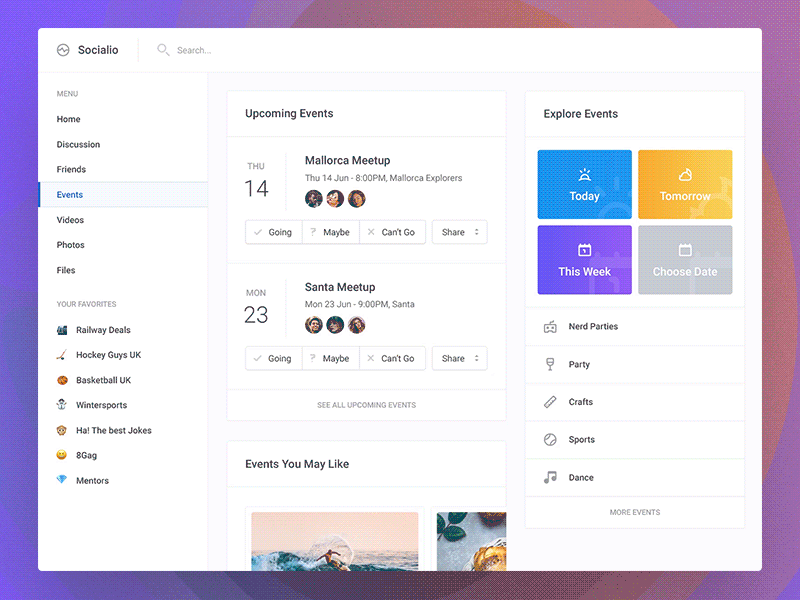800x600 pixels.
Task: Click third attendee avatar of Santa Meetup
Action: [x=357, y=325]
